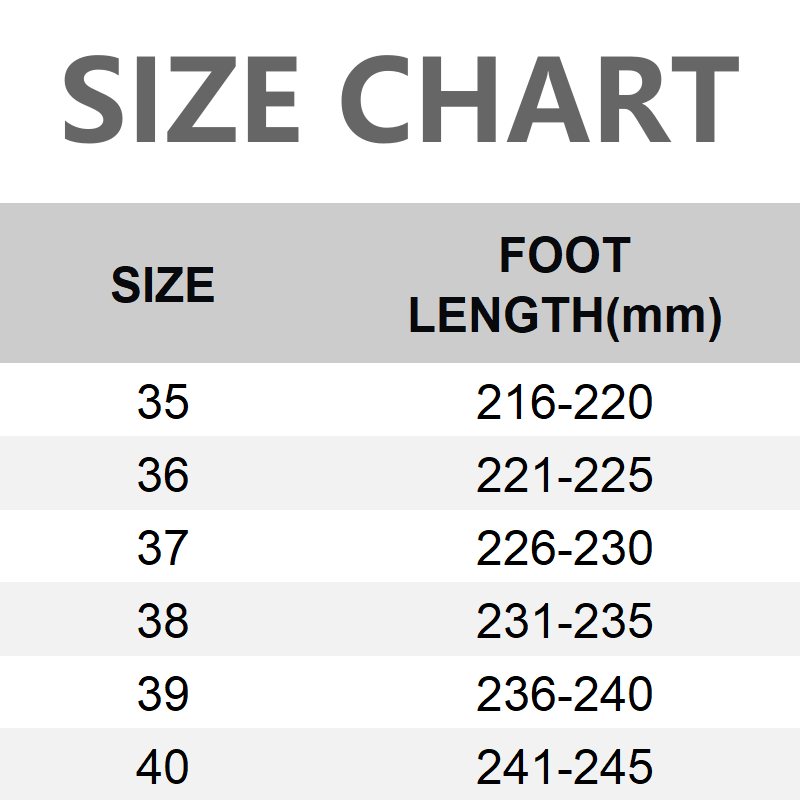The height and width of the screenshot is (800, 800).
Task: Click the (mm) unit in the header
Action: click(665, 317)
